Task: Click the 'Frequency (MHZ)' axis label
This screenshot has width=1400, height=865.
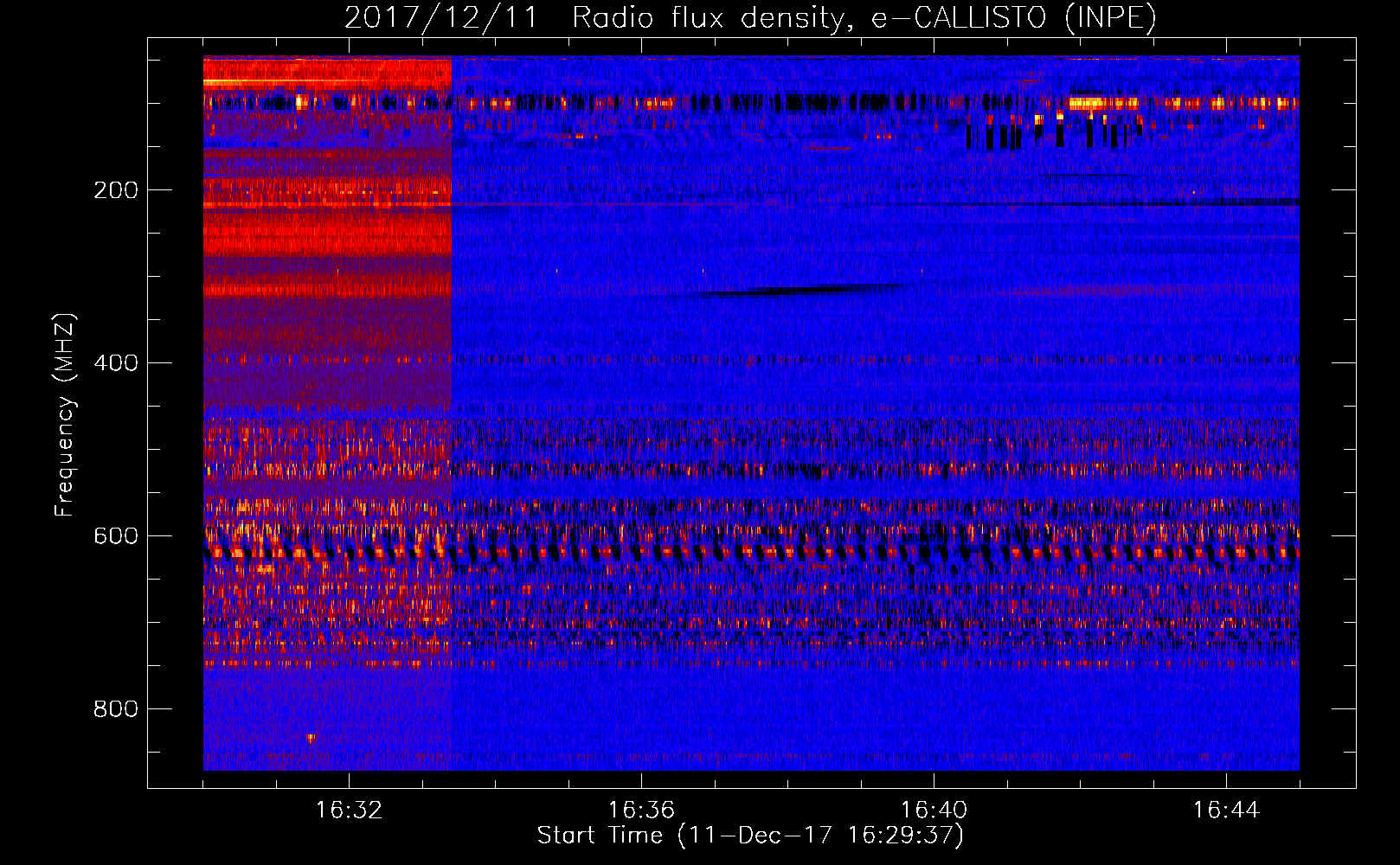Action: pos(65,415)
